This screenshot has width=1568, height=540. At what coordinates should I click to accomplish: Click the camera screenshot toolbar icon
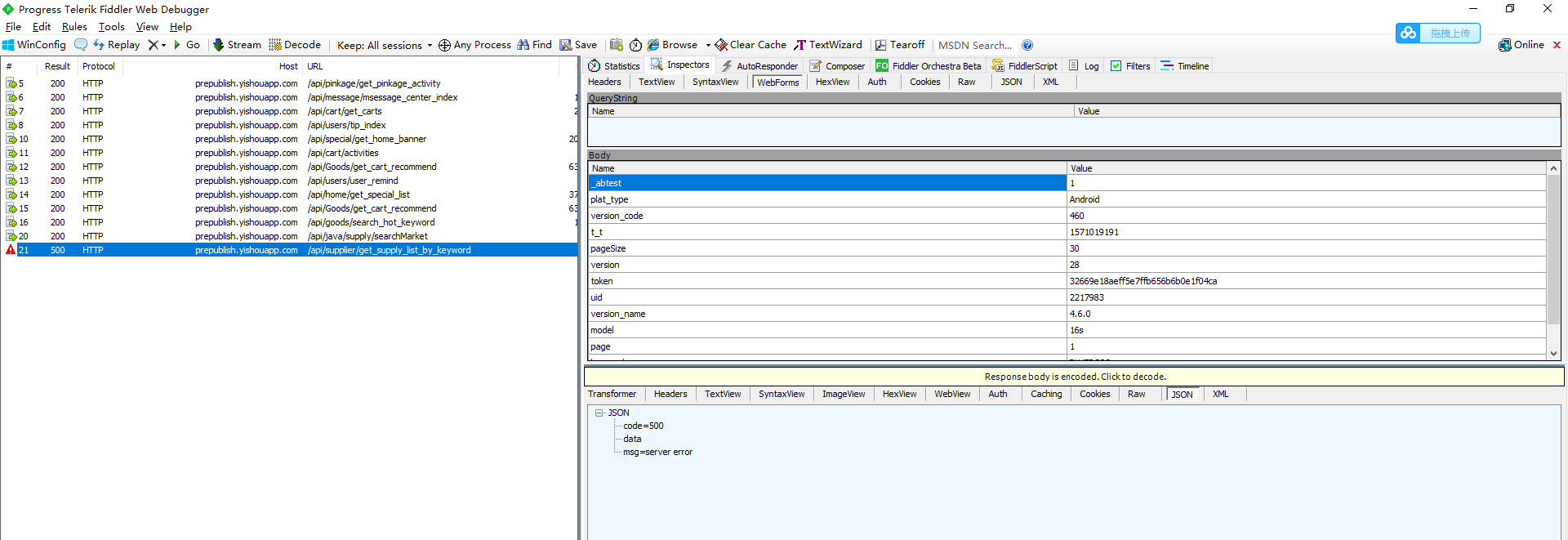point(617,45)
